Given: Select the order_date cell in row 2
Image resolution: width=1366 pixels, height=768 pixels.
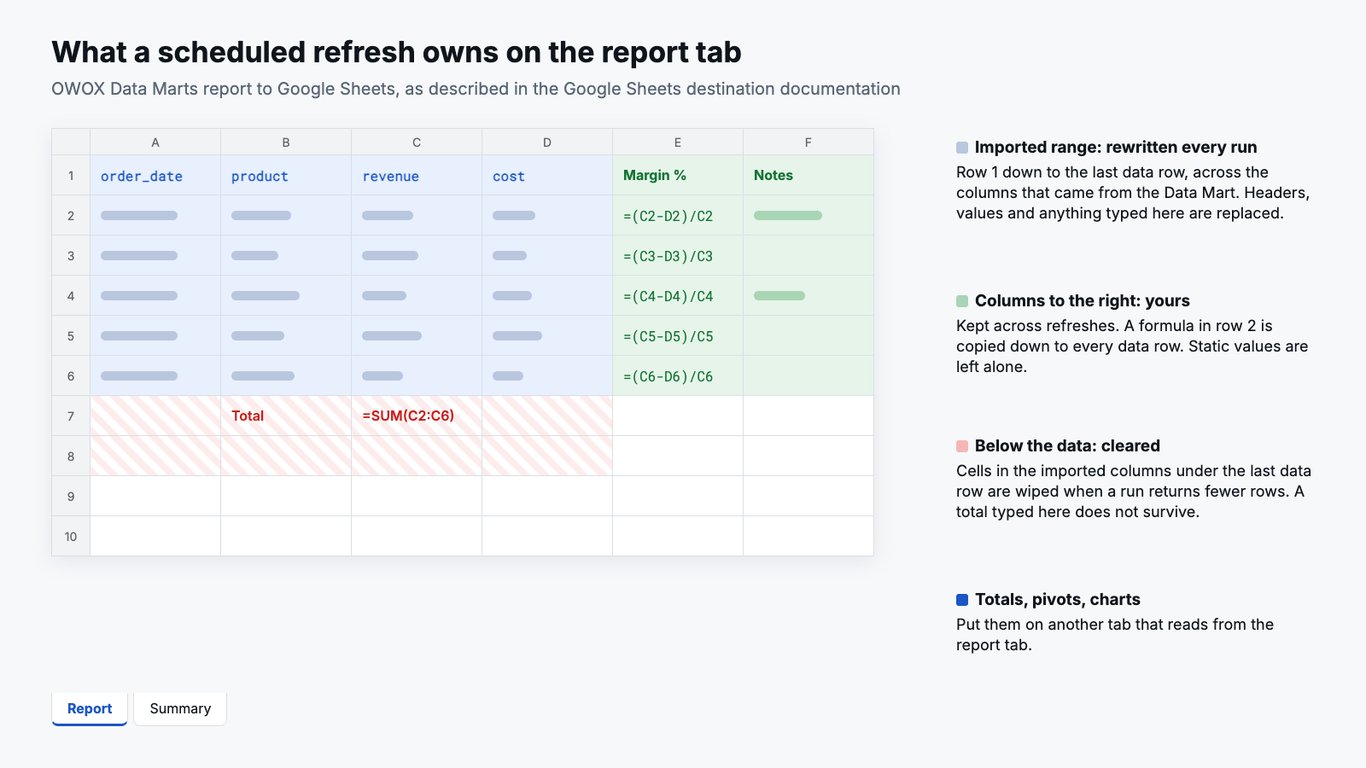Looking at the screenshot, I should click(x=155, y=215).
